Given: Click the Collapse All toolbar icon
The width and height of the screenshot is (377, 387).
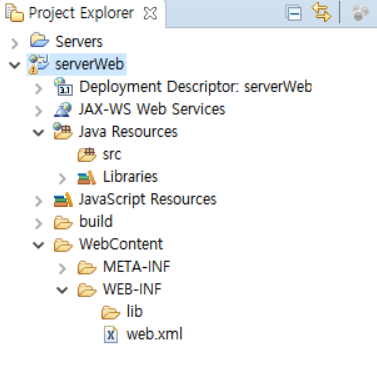Looking at the screenshot, I should click(x=293, y=14).
